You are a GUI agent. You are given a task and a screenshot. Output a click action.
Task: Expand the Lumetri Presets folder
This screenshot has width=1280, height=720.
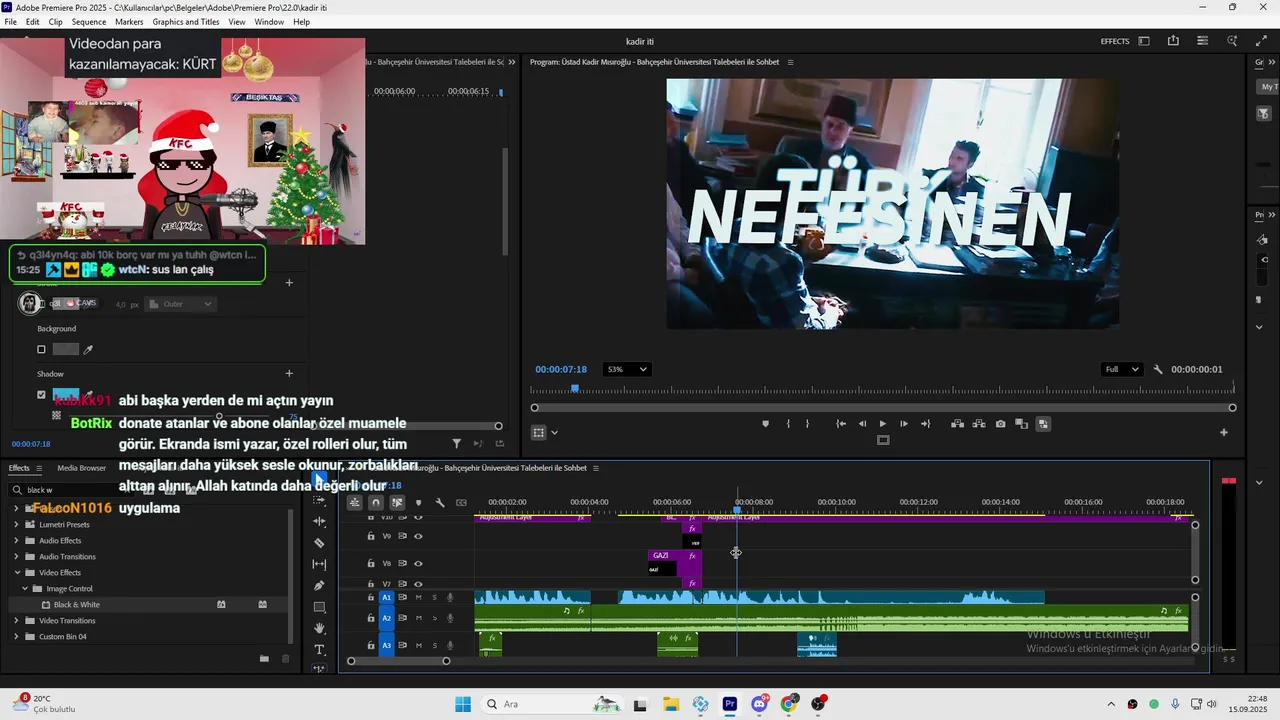tap(16, 524)
